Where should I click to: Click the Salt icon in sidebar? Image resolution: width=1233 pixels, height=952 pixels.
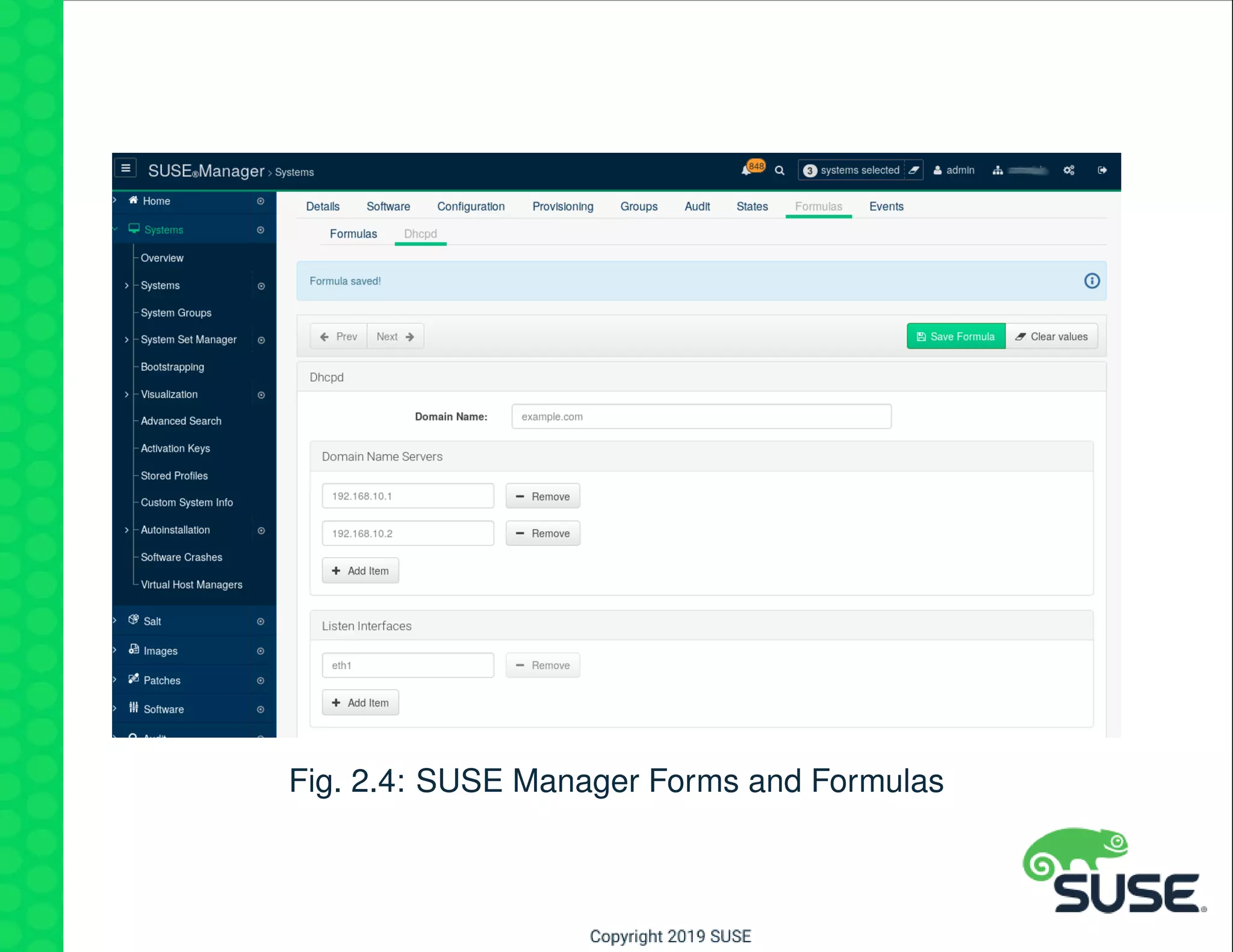(x=134, y=620)
